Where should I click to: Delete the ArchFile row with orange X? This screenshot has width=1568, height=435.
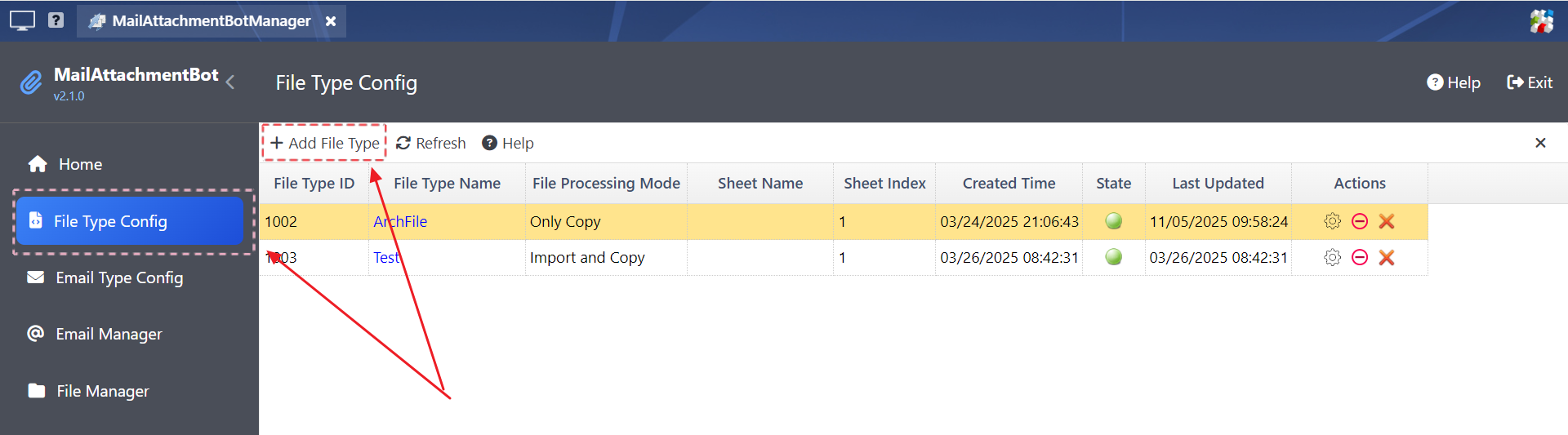point(1387,221)
